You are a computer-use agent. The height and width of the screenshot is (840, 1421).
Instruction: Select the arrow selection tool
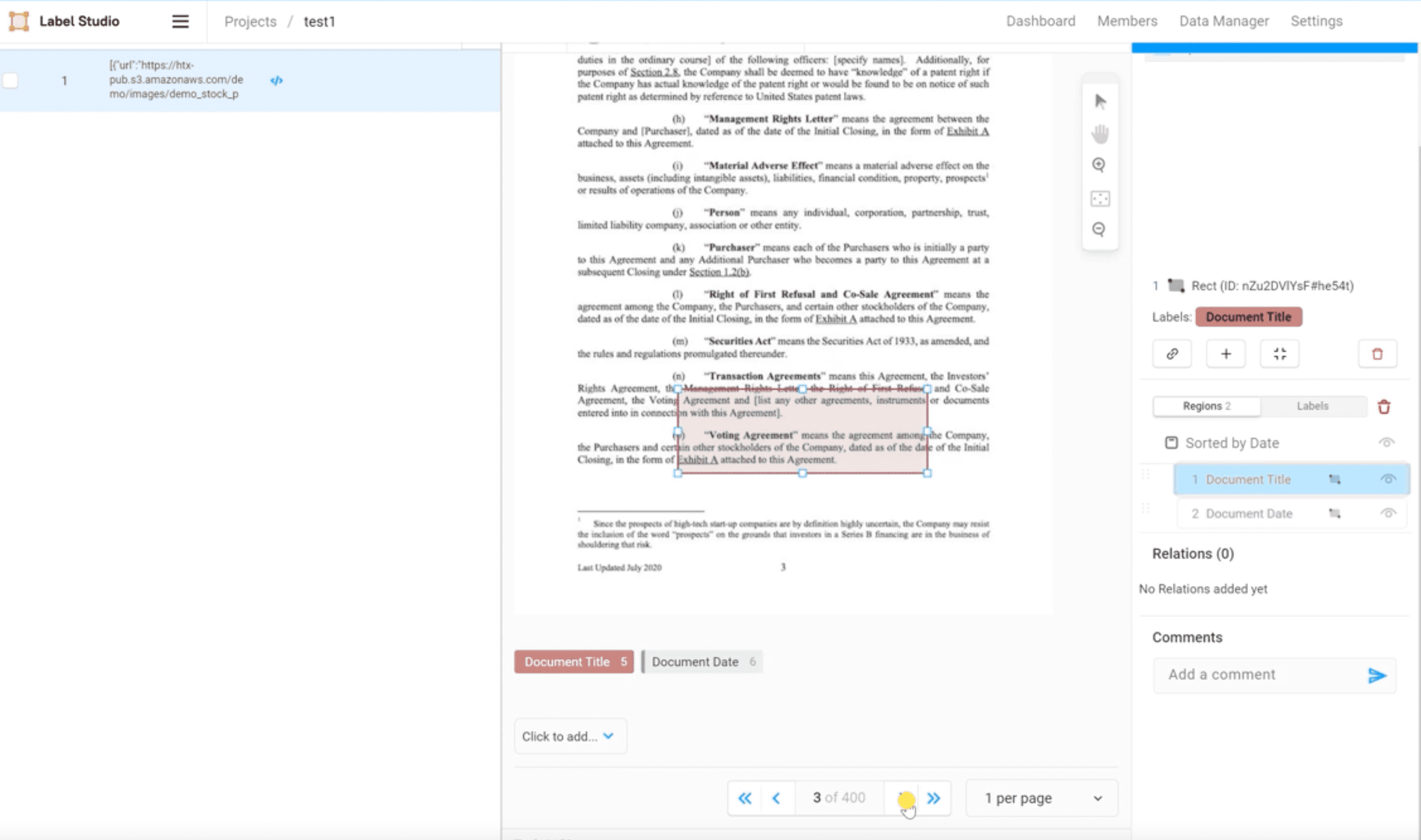click(x=1099, y=102)
